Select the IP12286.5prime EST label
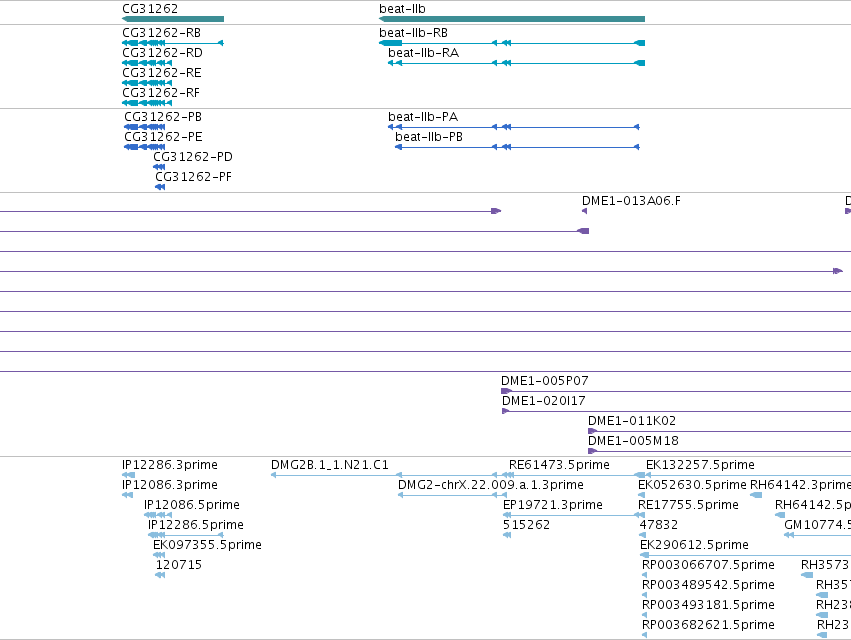This screenshot has width=851, height=640. point(196,525)
